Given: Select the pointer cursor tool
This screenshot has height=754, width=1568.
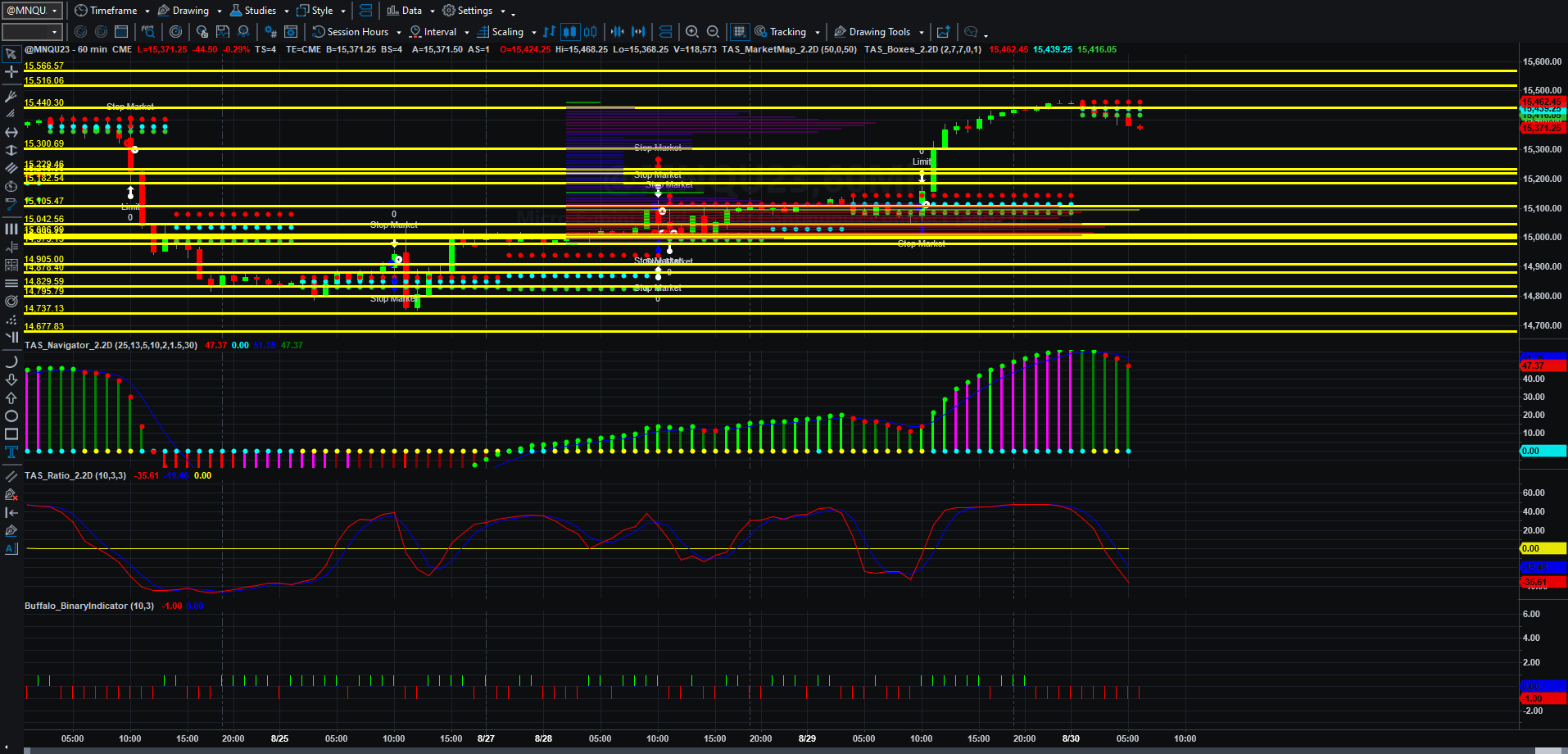Looking at the screenshot, I should [11, 54].
